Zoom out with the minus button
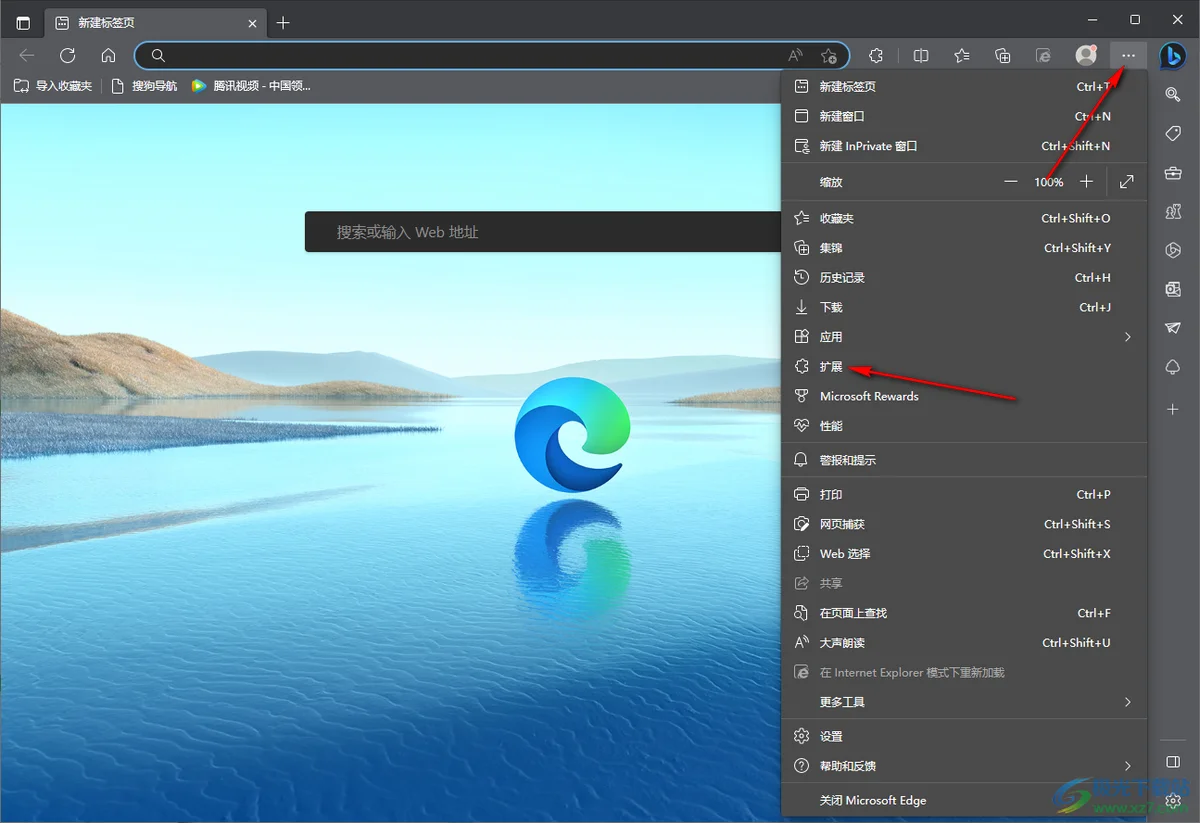Viewport: 1200px width, 823px height. click(1011, 182)
